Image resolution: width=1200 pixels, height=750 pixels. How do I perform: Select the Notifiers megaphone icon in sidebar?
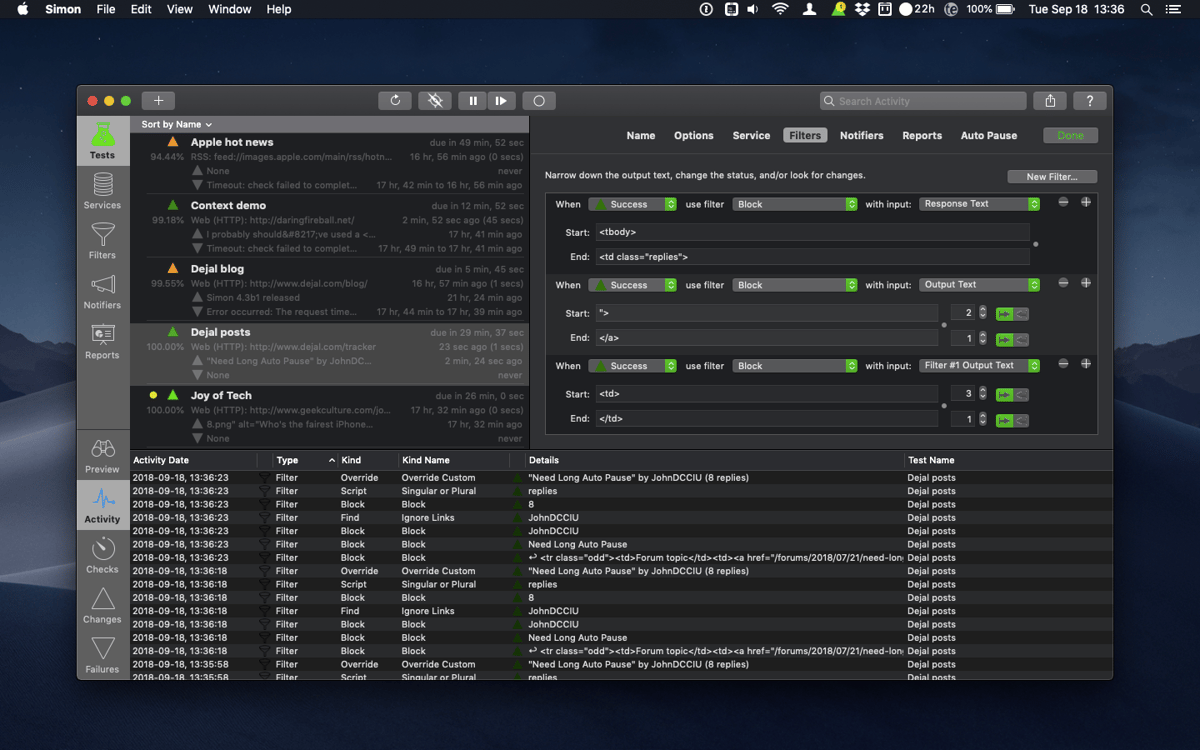[x=102, y=290]
